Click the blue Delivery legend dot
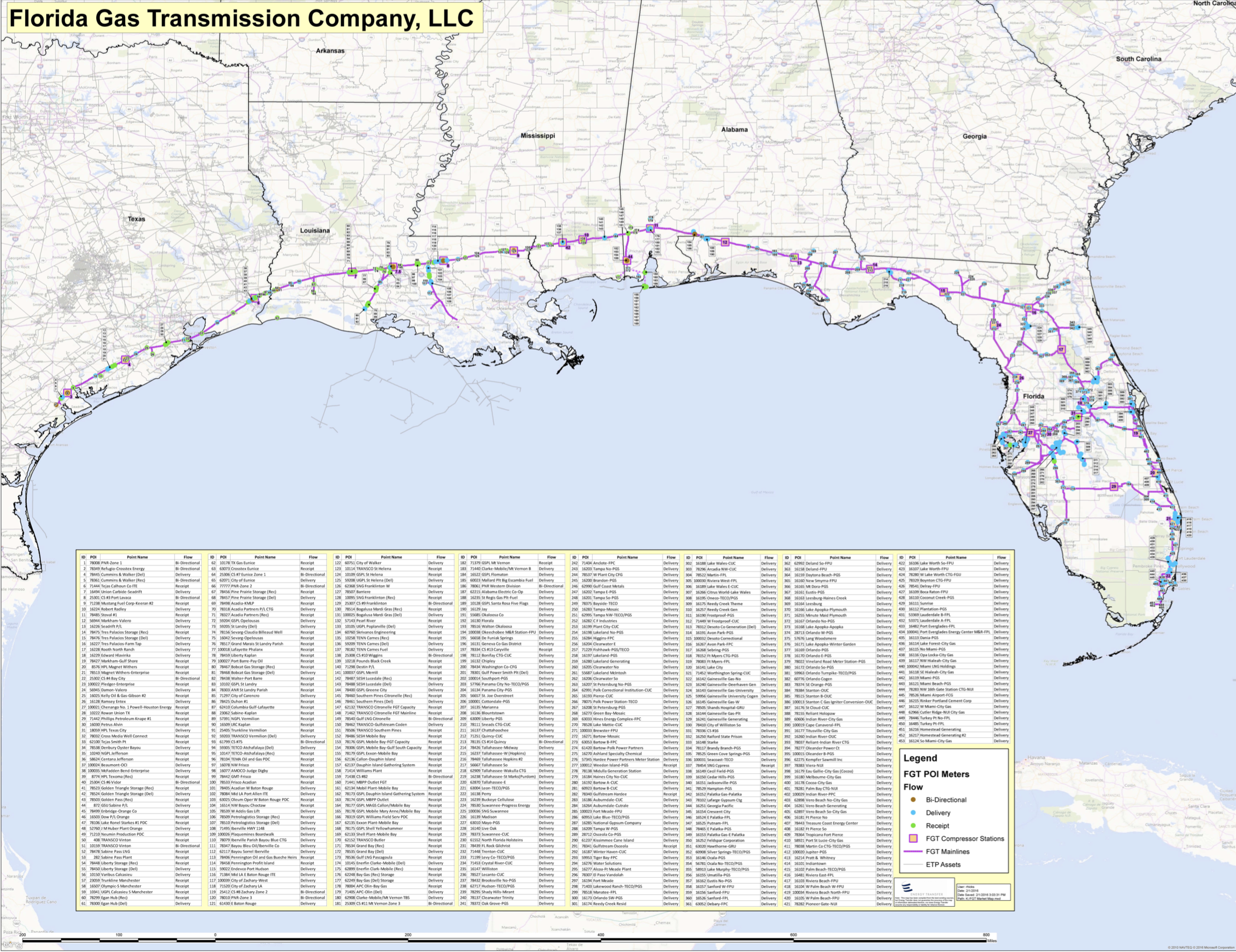 [913, 813]
